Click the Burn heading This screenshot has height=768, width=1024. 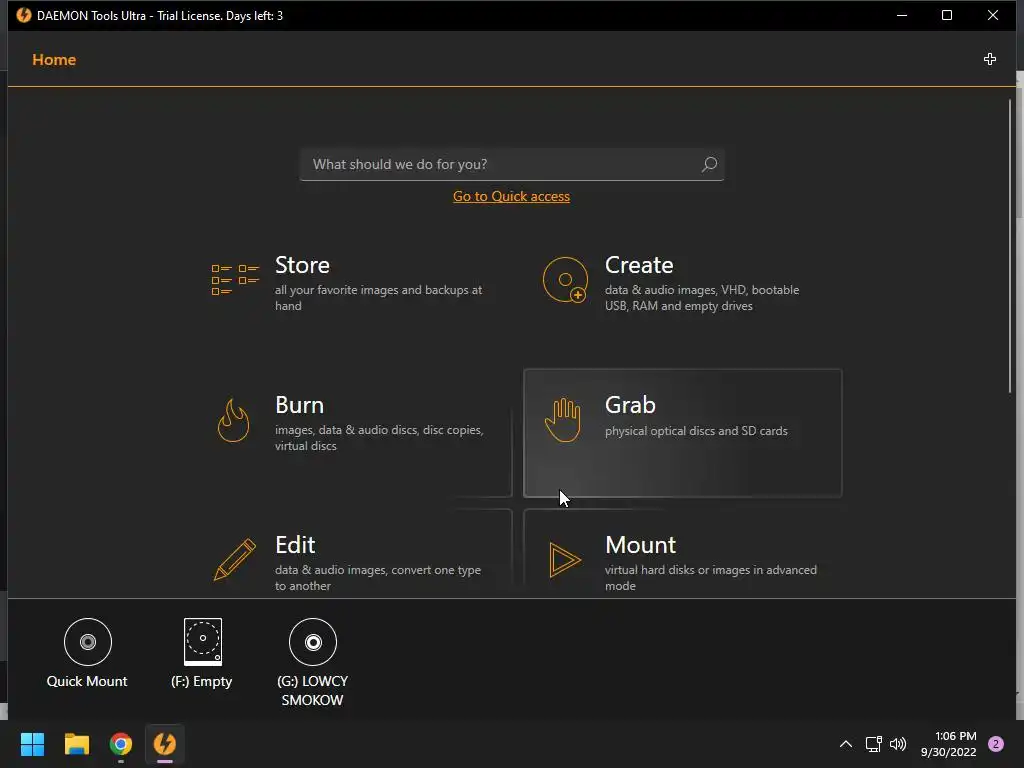point(300,405)
